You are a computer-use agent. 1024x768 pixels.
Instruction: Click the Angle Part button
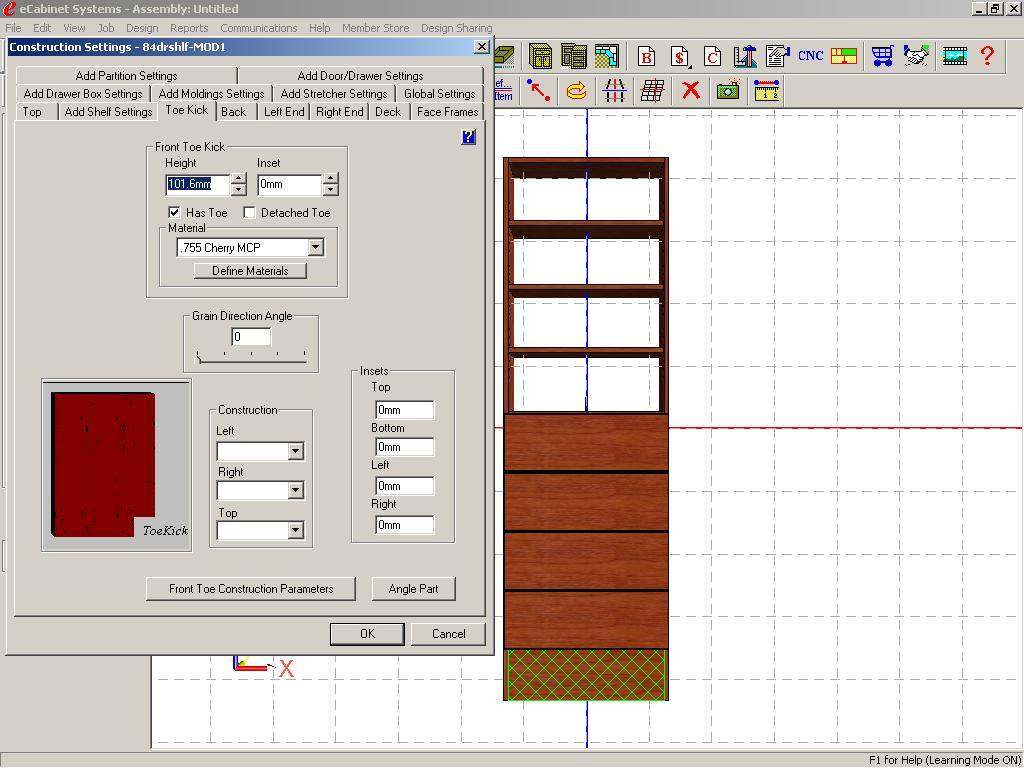(413, 588)
